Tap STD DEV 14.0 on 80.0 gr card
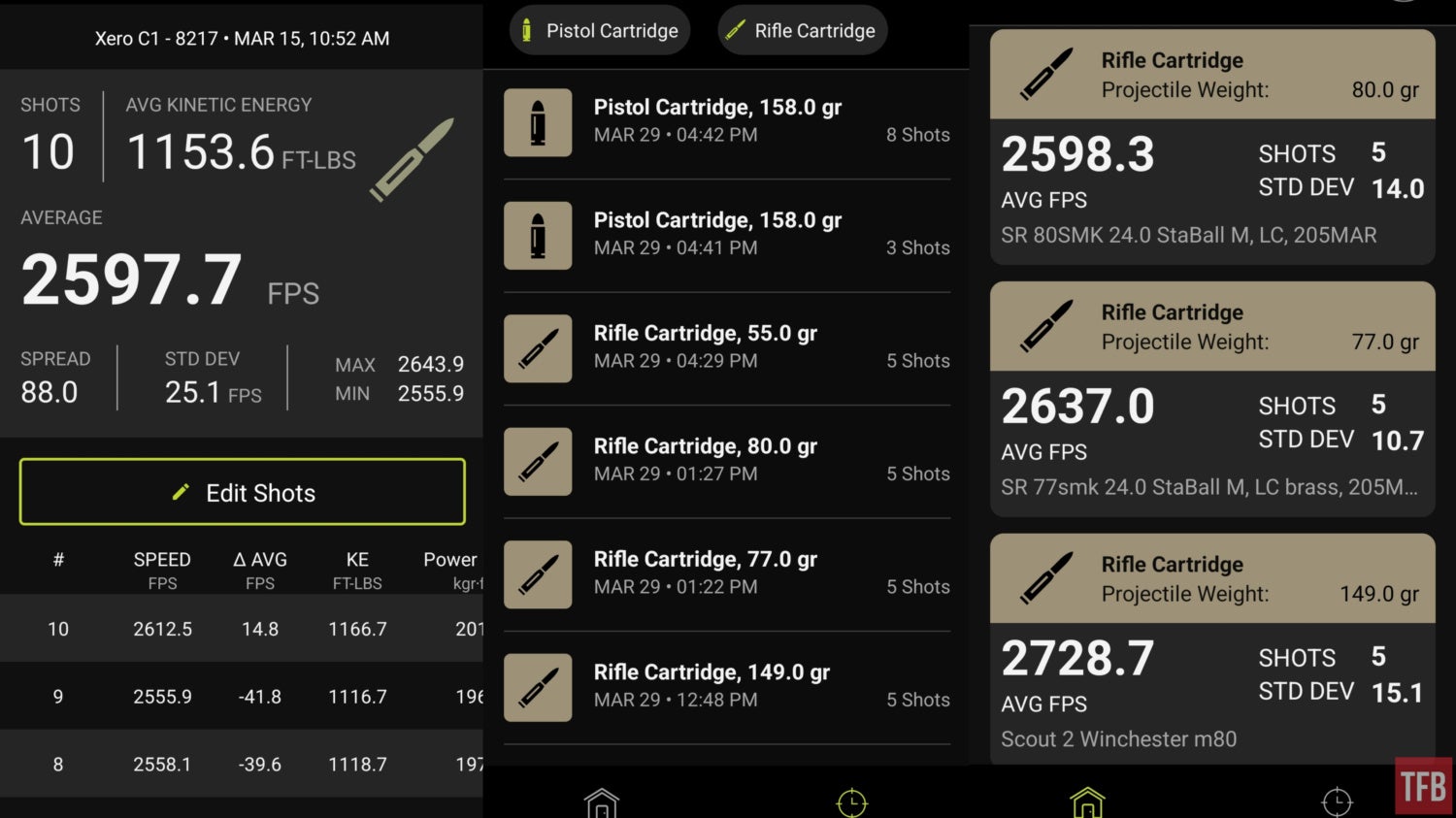 coord(1398,188)
